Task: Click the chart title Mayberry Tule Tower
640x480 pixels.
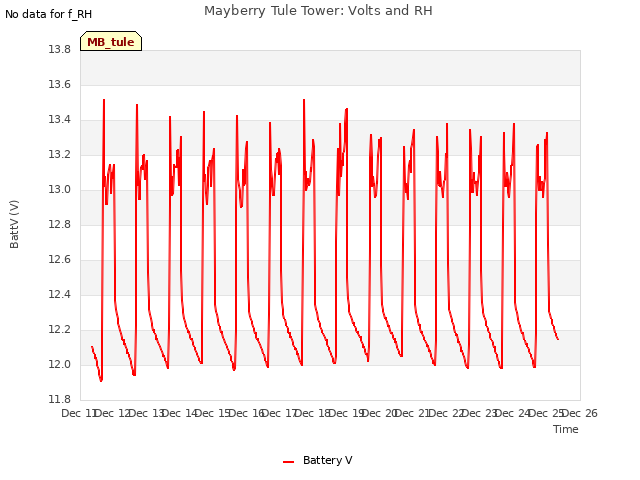Action: [x=318, y=11]
